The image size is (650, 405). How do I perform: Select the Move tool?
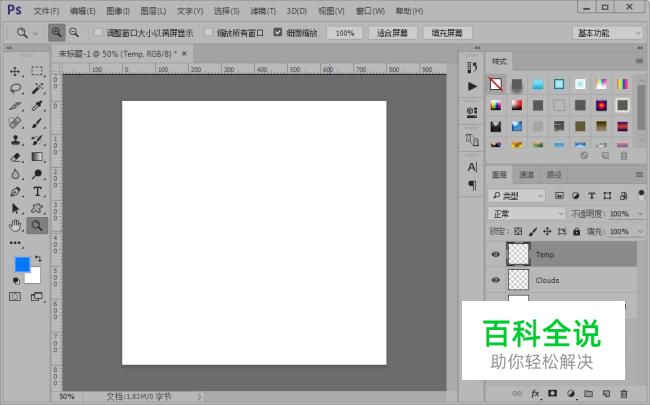point(15,71)
